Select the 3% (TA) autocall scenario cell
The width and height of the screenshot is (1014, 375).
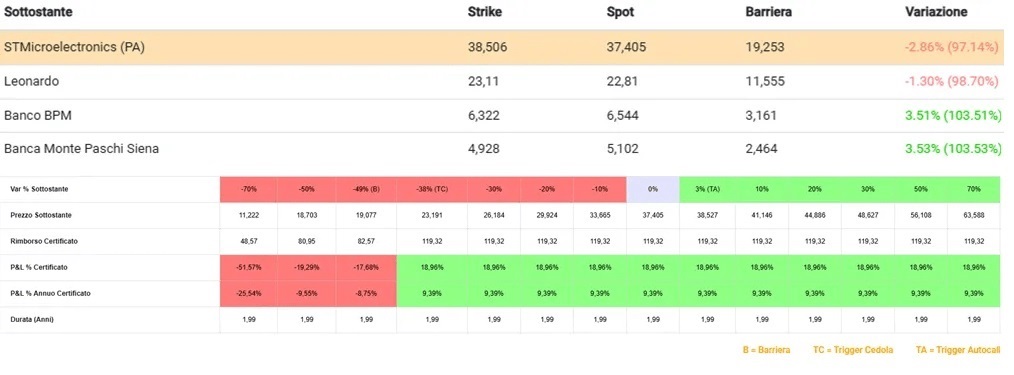click(707, 189)
